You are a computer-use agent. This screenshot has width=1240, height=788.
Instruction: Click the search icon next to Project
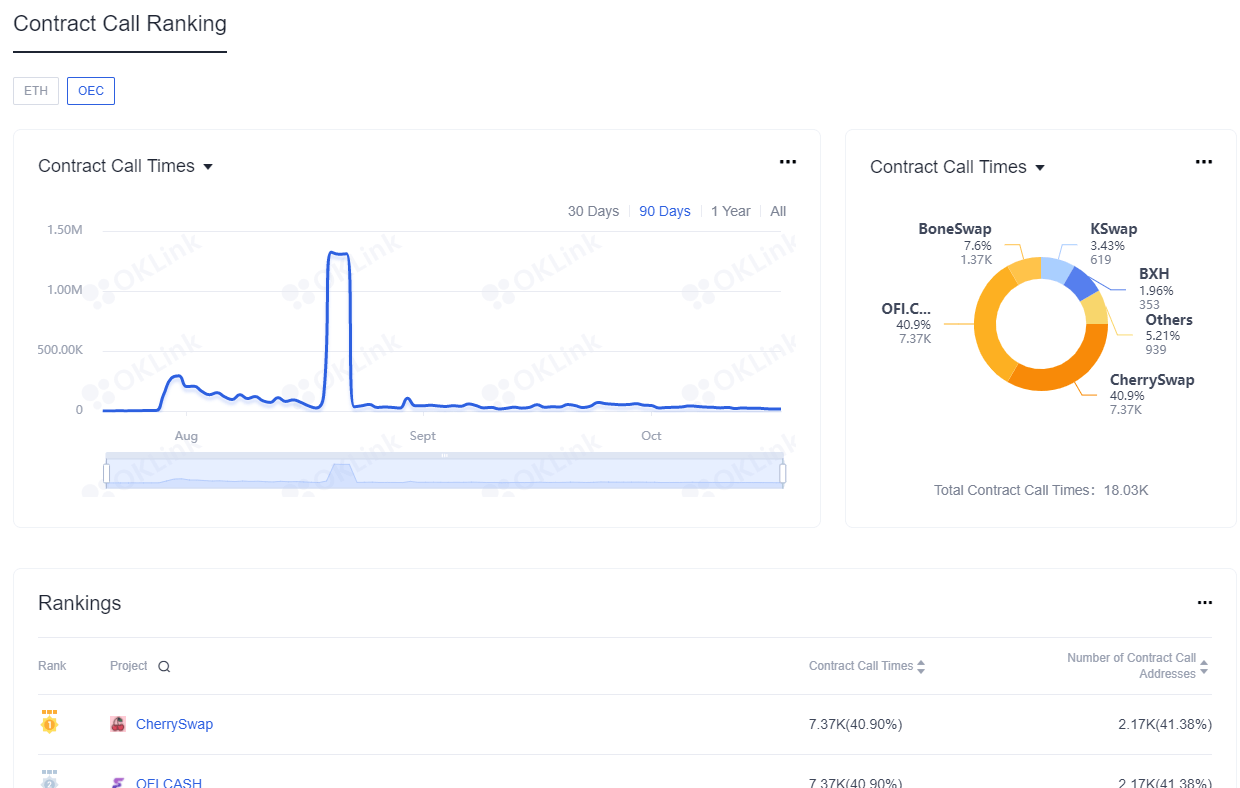(164, 667)
